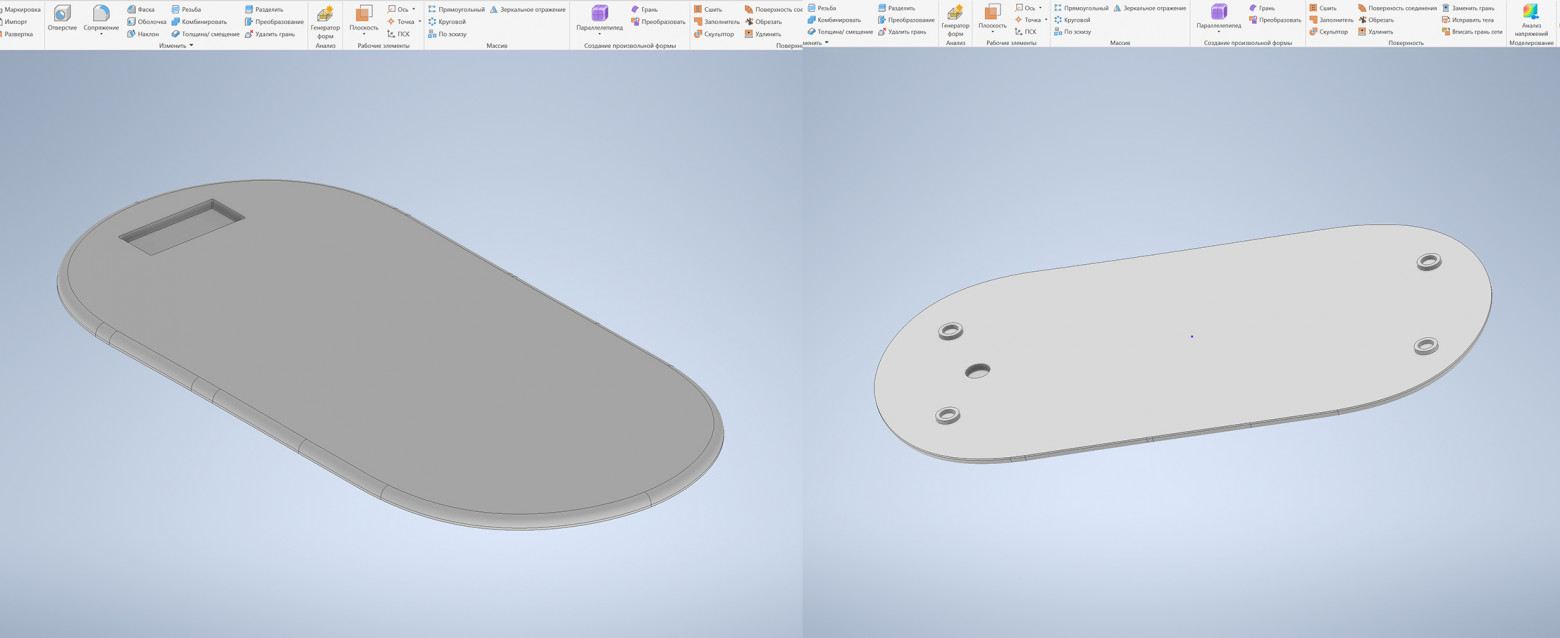Click the Заменить грань (Replace Face) icon
The image size is (1560, 638).
(1467, 8)
